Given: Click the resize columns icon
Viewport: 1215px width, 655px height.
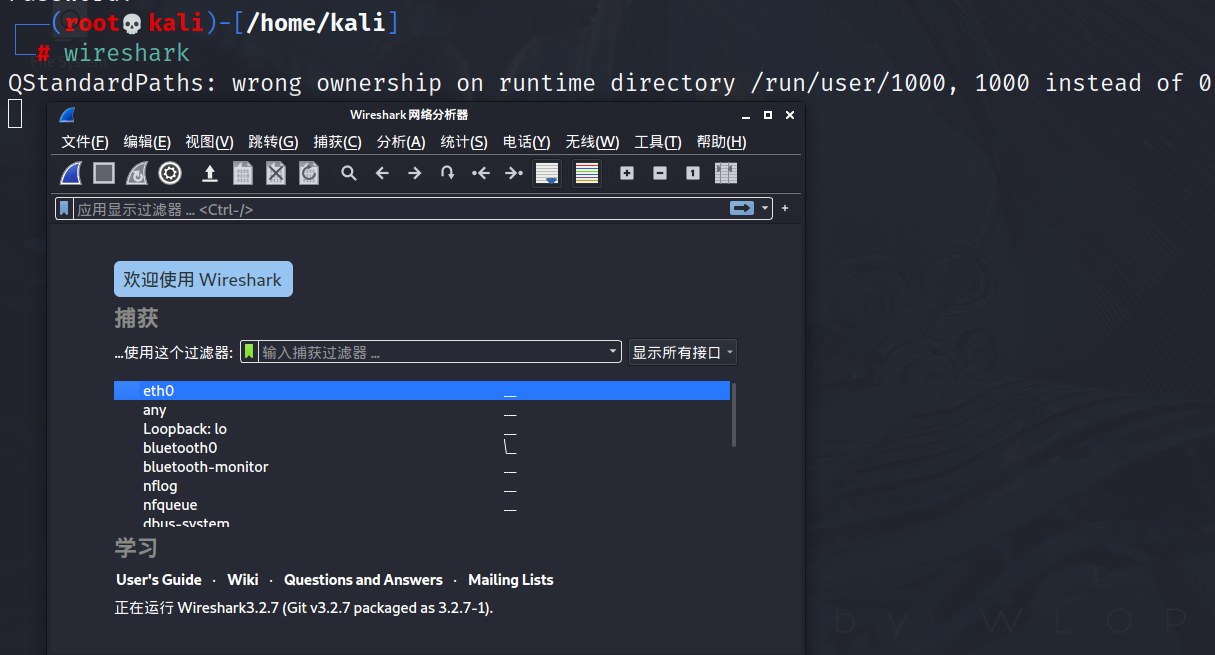Looking at the screenshot, I should coord(726,173).
